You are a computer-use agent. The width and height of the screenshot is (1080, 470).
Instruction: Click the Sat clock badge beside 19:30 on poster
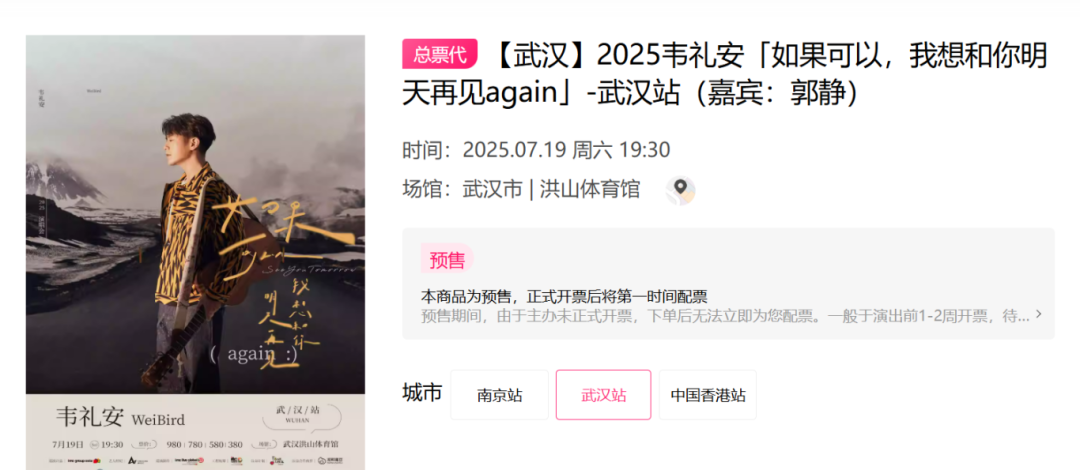pyautogui.click(x=94, y=445)
